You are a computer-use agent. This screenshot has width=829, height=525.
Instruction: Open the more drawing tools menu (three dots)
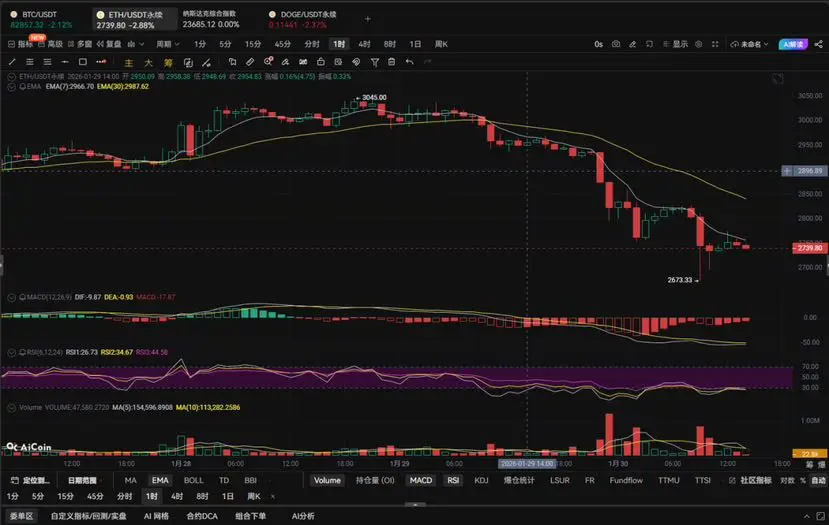pos(101,62)
